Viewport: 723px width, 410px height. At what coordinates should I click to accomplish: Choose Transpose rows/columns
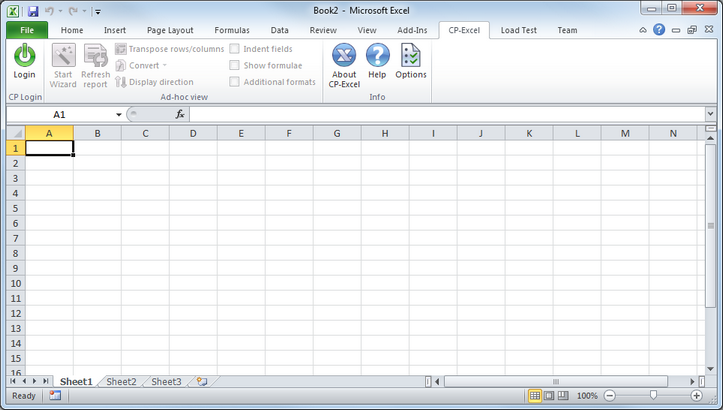pos(170,49)
